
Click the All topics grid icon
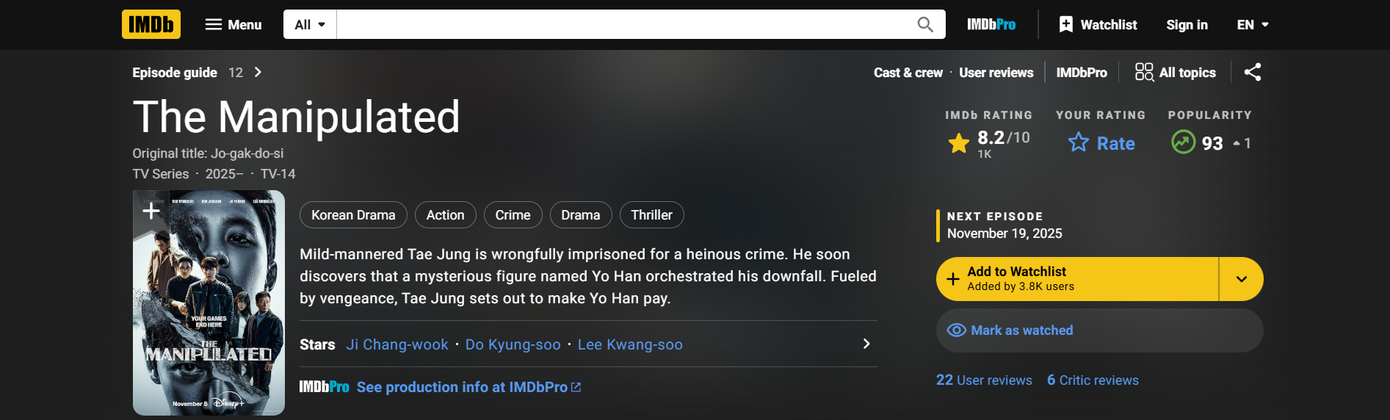1144,72
